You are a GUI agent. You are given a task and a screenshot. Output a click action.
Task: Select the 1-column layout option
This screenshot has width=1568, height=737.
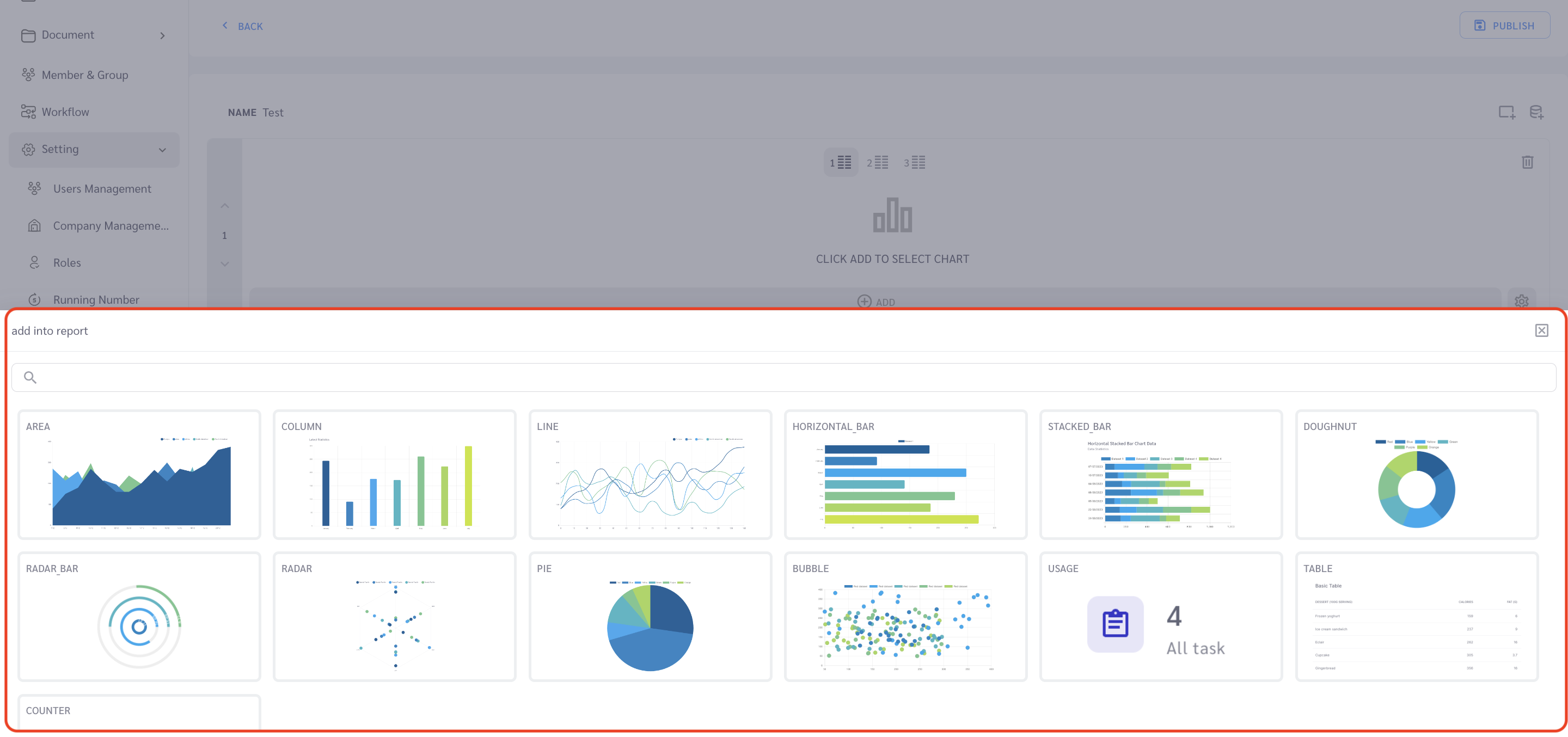tap(841, 163)
